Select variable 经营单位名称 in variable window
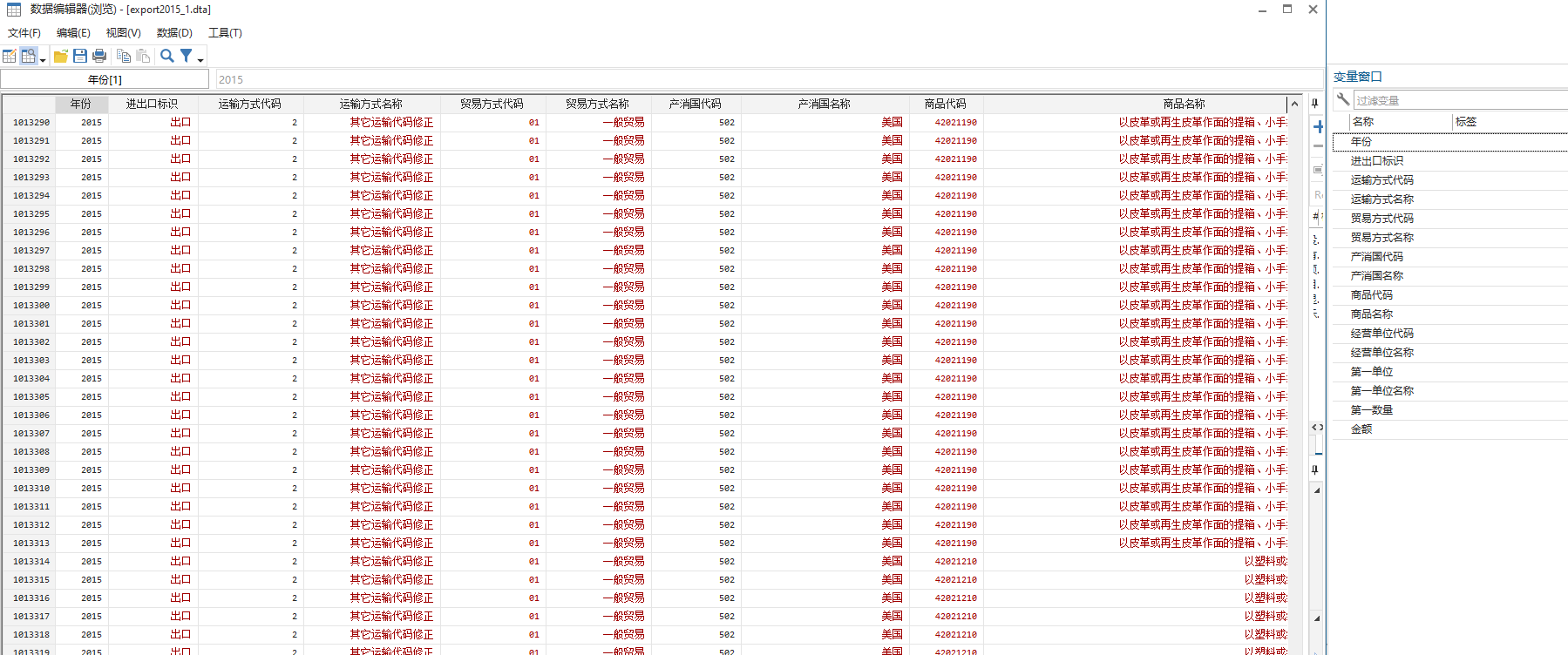 pos(1450,352)
